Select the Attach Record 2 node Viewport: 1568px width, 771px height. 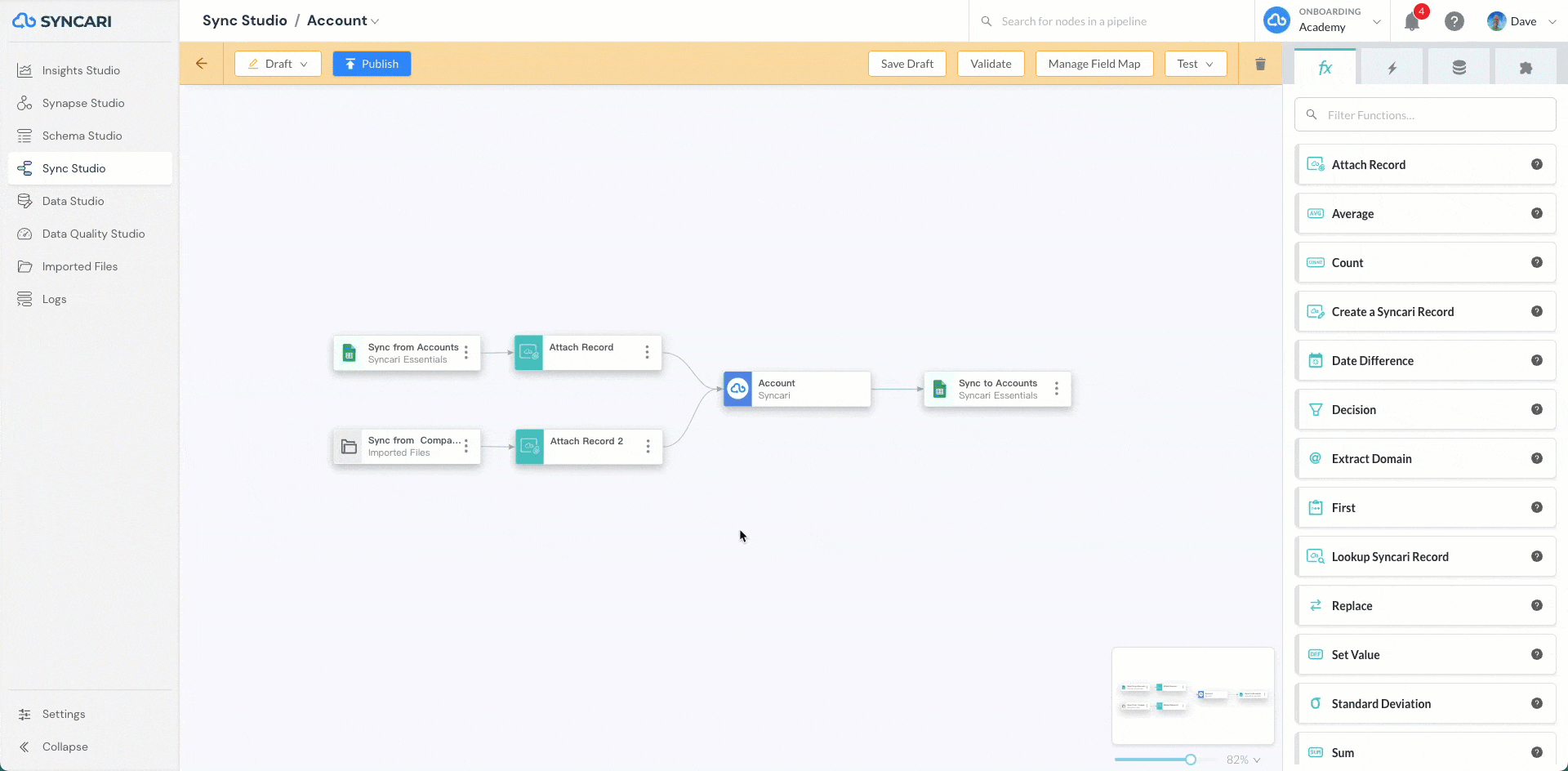coord(589,447)
